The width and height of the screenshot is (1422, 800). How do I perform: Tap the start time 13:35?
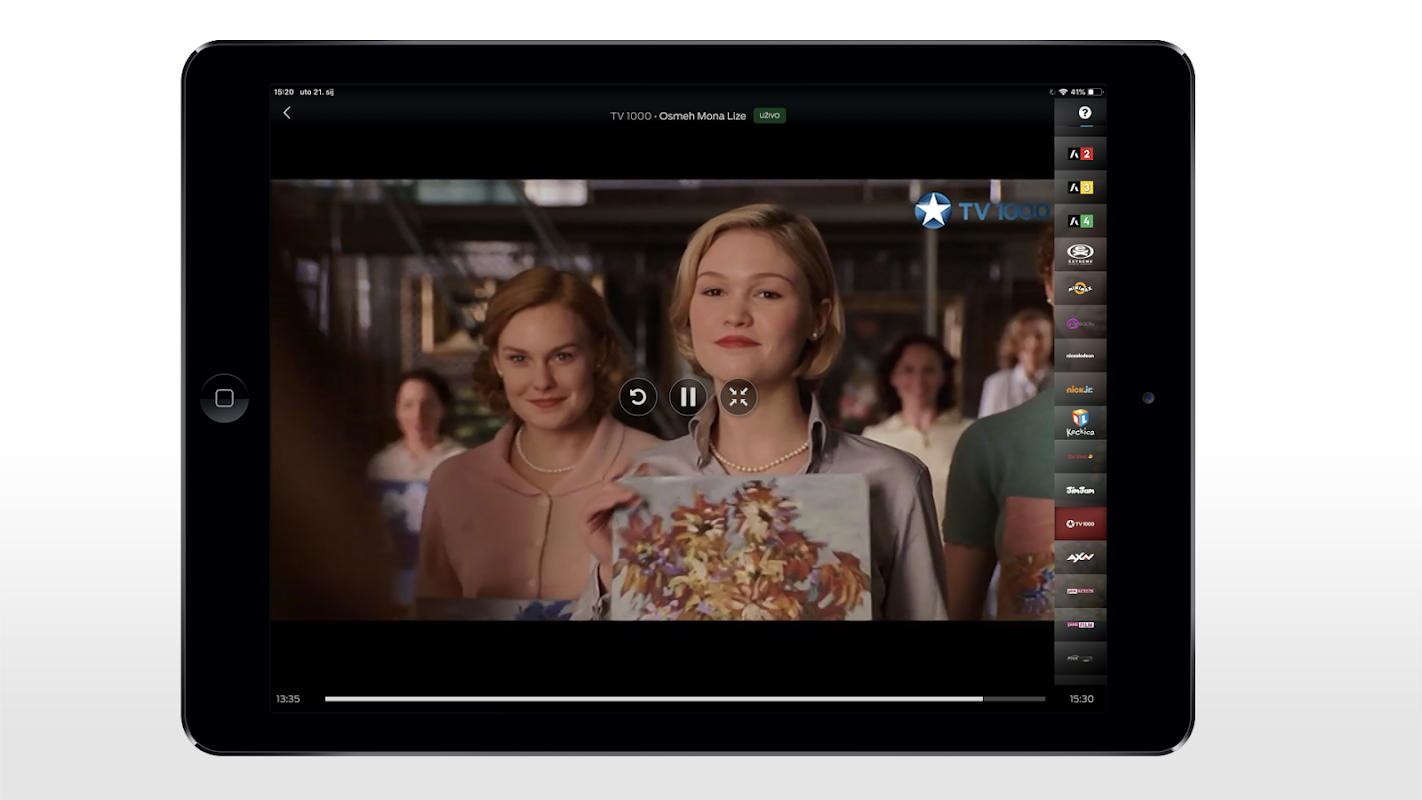click(x=288, y=699)
